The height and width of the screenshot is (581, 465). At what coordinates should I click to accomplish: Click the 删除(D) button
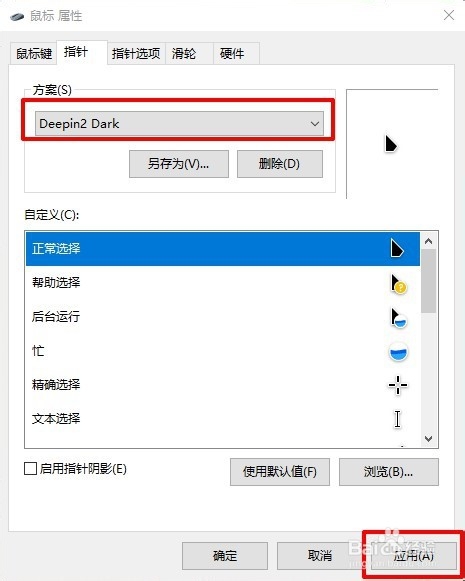pos(280,164)
